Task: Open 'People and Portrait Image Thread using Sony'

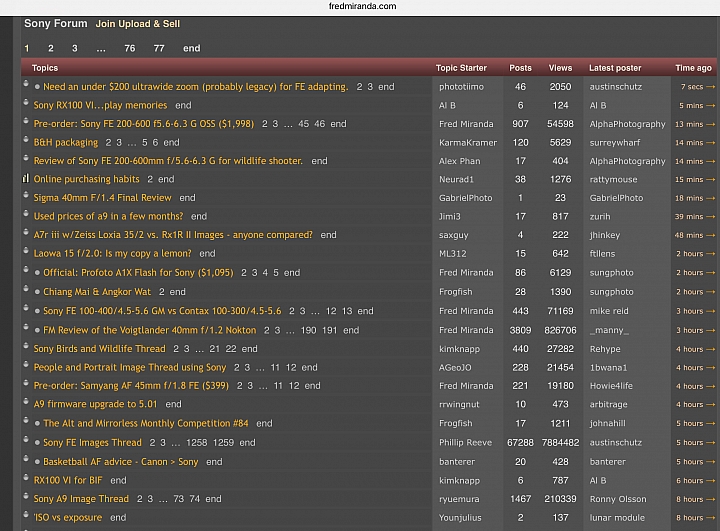Action: 130,367
